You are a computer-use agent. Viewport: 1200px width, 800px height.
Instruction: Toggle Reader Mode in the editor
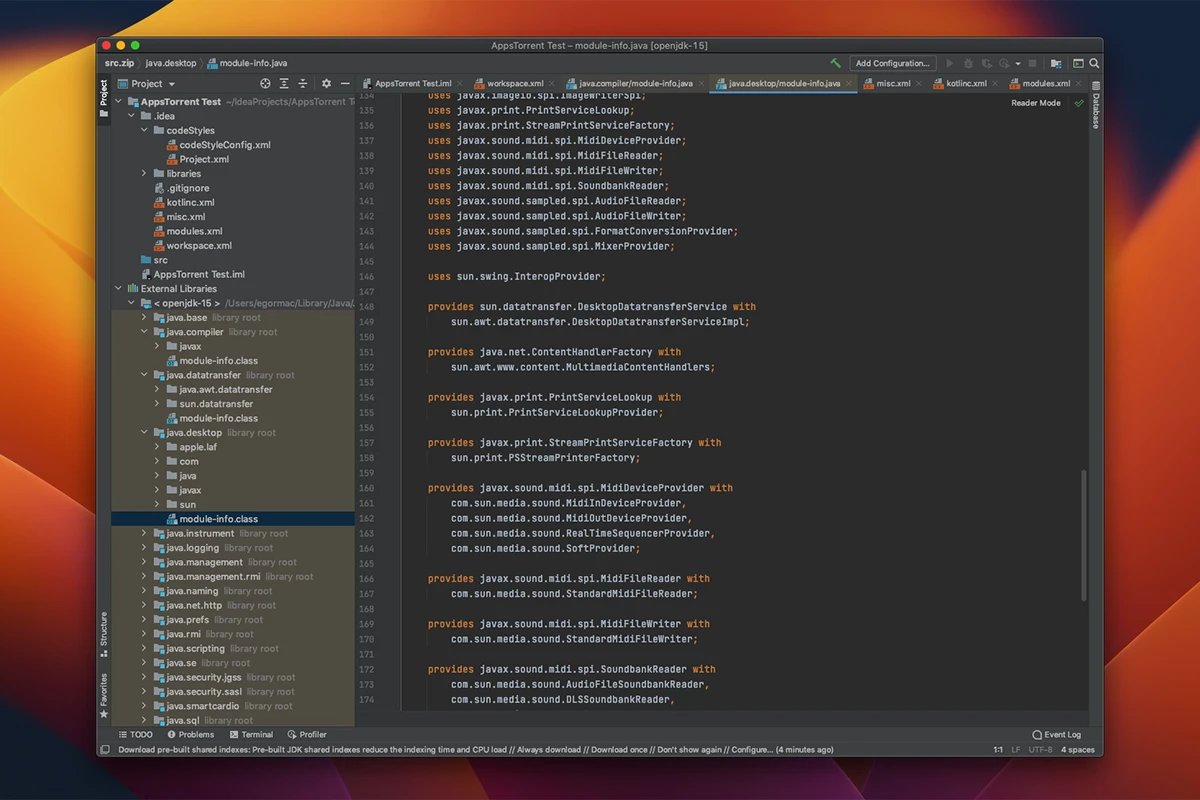coord(1035,103)
